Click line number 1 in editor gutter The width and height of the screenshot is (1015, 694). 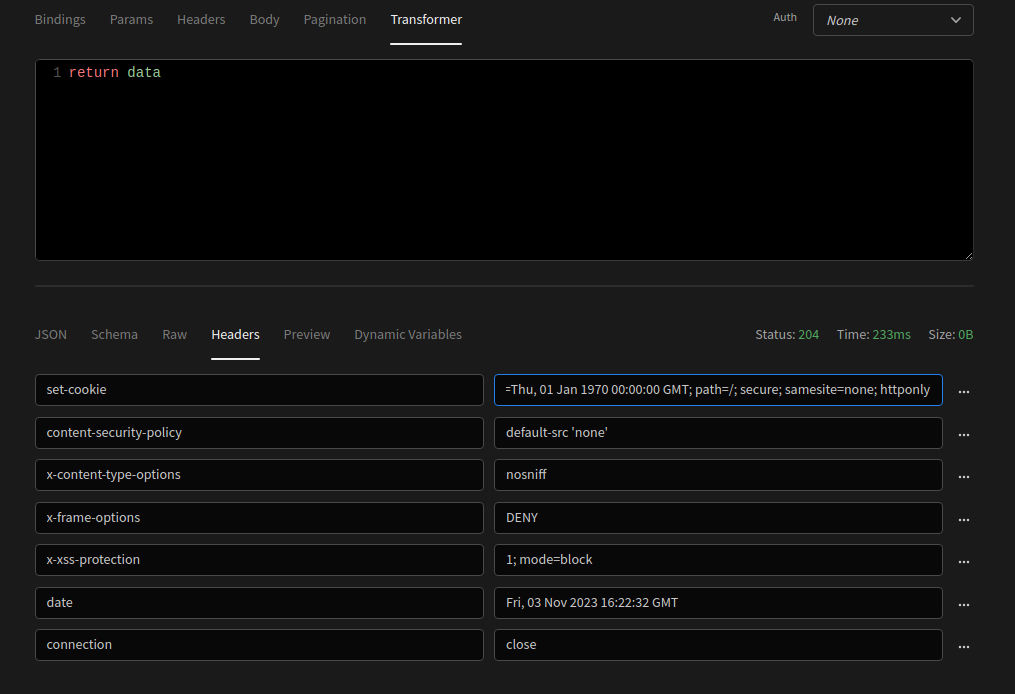click(x=57, y=73)
